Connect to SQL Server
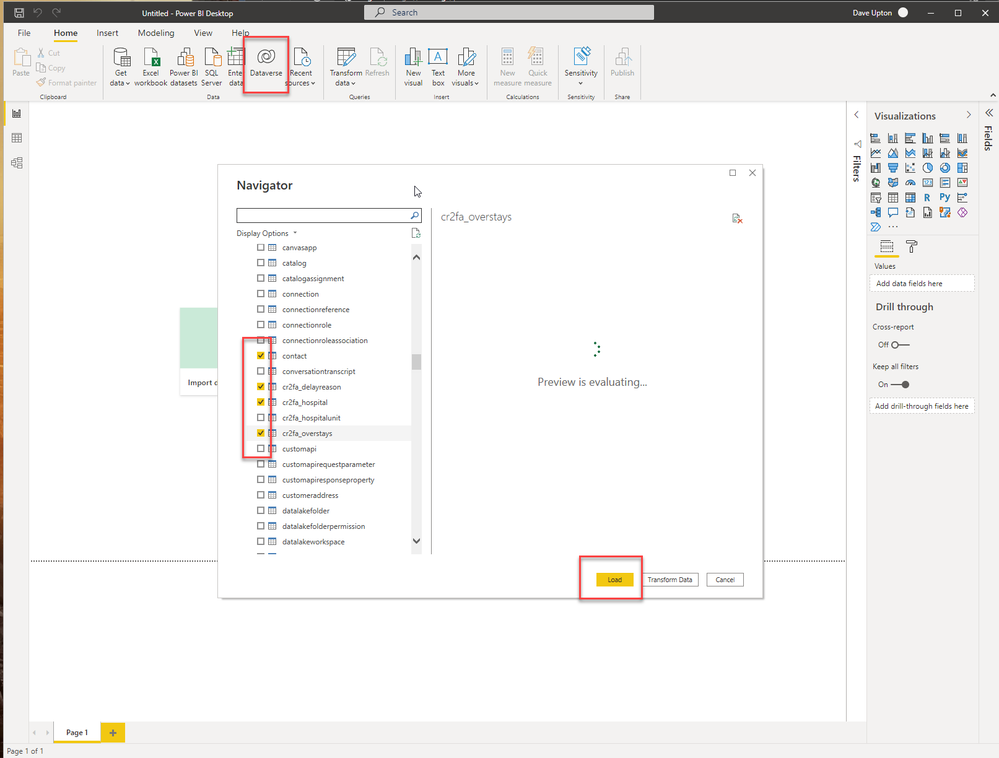 (212, 66)
